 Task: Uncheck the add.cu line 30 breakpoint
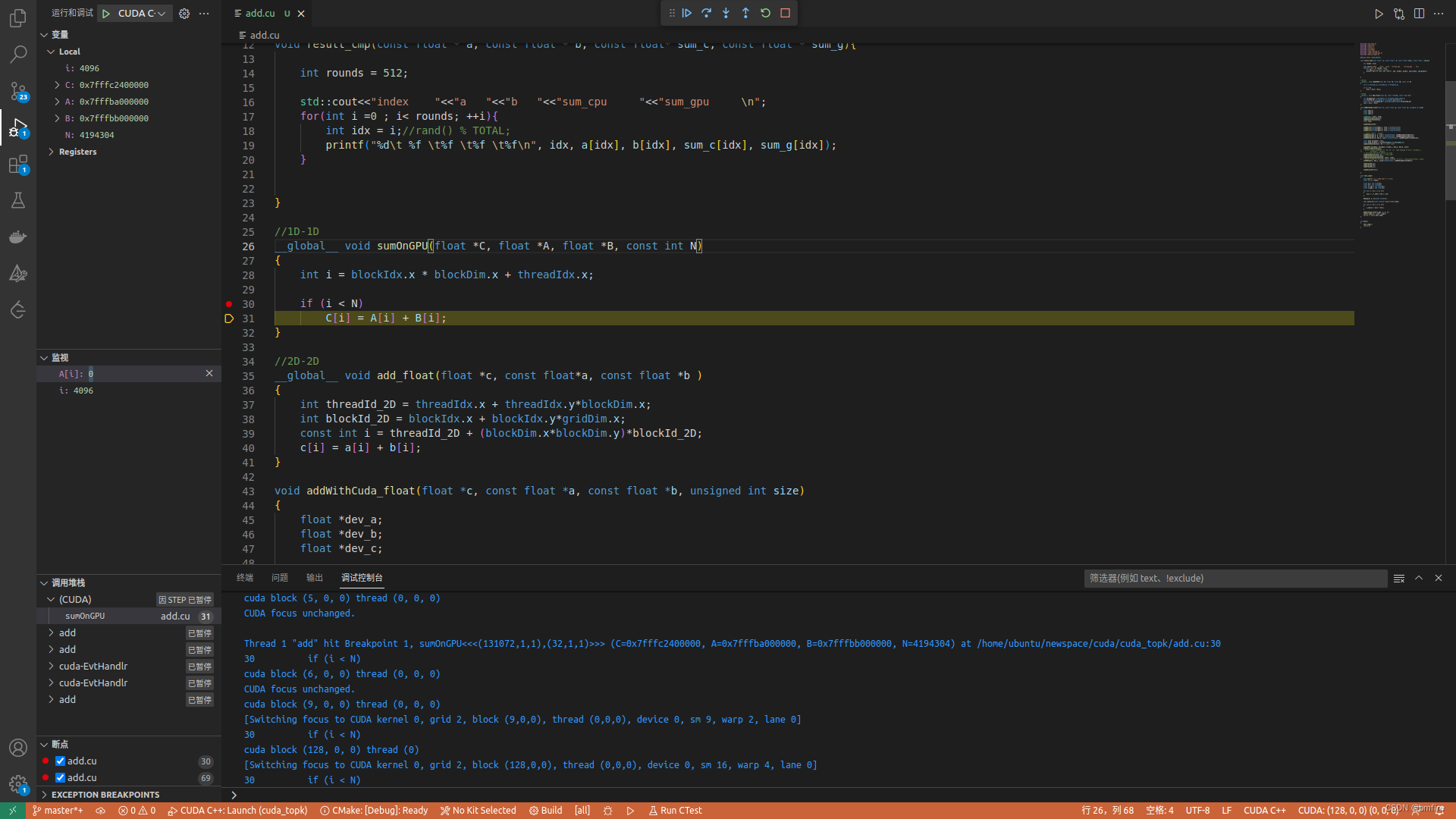point(60,761)
